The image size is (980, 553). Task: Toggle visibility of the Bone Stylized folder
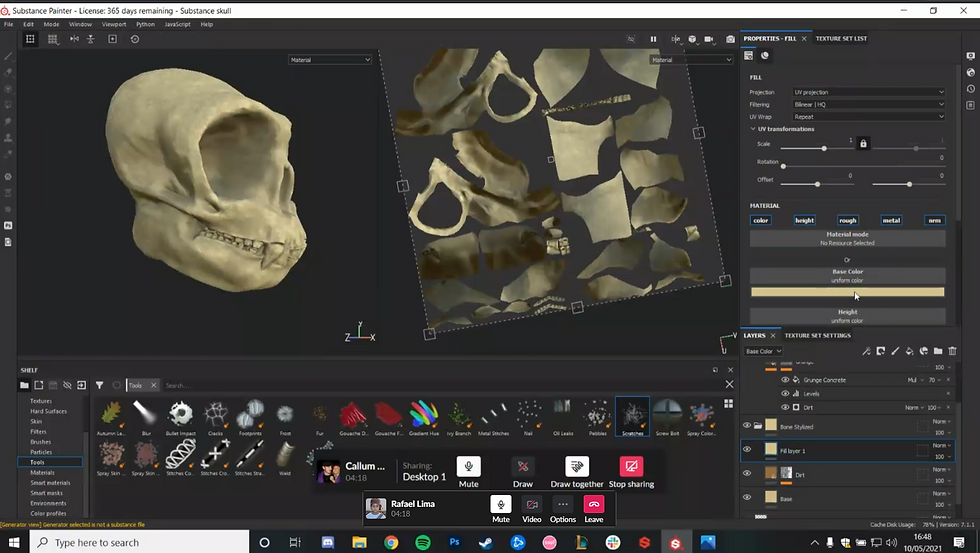(746, 425)
